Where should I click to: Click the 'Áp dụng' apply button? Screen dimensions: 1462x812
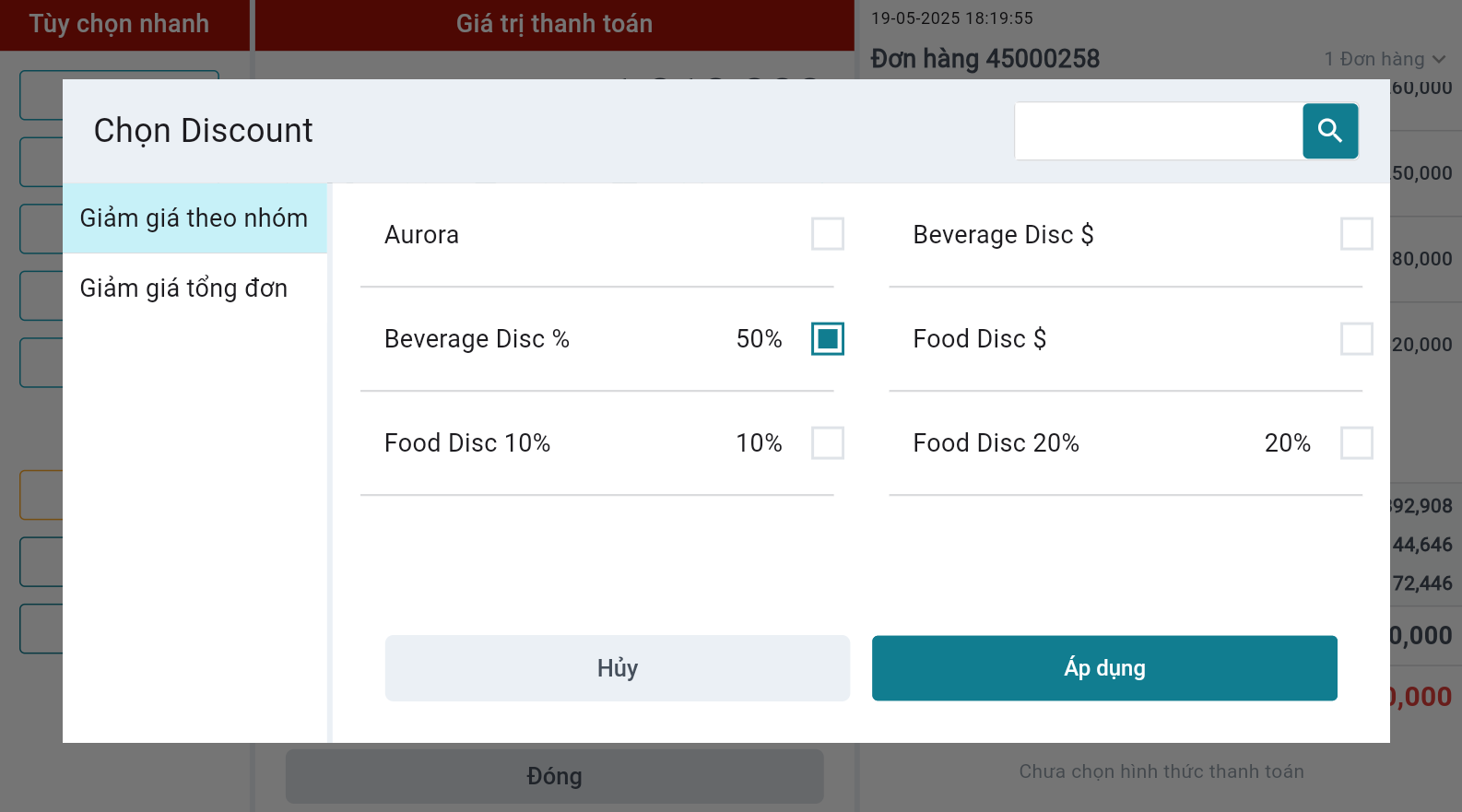coord(1104,668)
